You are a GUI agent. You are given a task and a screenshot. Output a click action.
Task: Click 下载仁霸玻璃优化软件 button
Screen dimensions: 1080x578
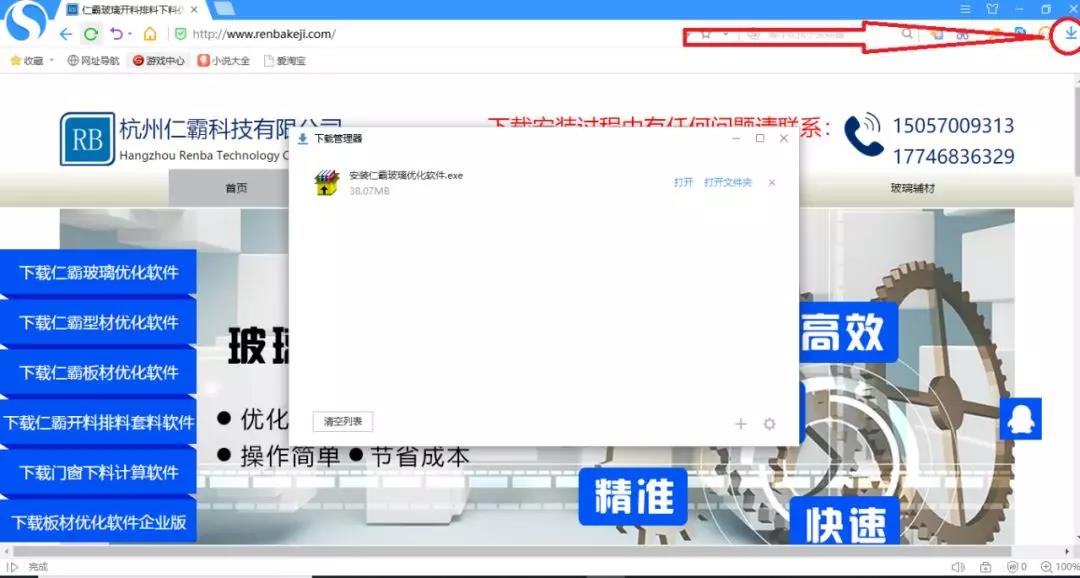tap(98, 272)
